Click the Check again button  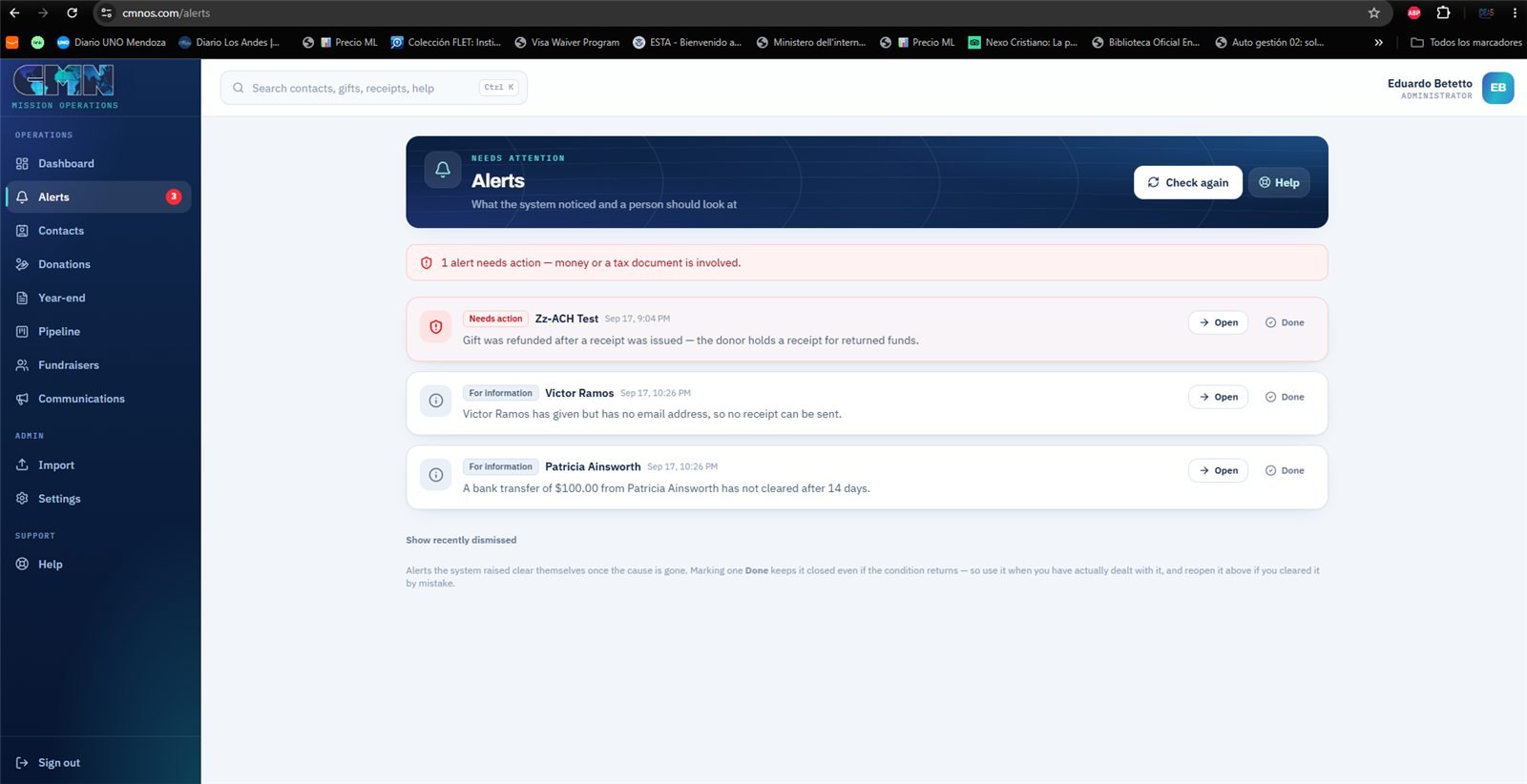1188,182
